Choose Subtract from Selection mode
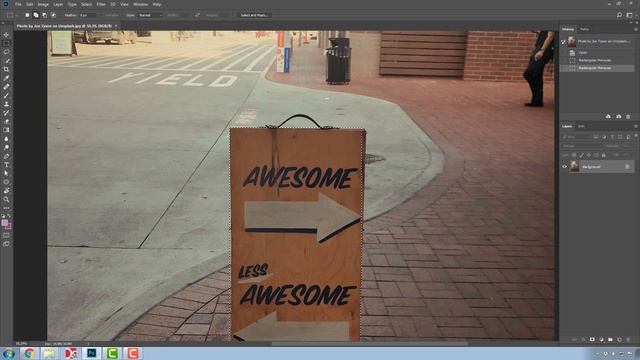The height and width of the screenshot is (360, 640). coord(44,15)
